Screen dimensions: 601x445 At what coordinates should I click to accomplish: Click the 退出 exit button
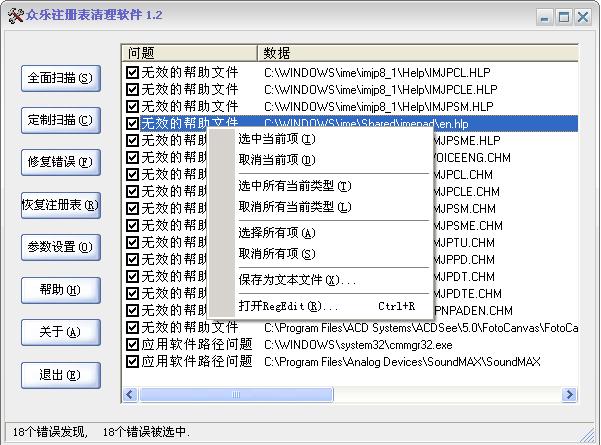click(60, 375)
